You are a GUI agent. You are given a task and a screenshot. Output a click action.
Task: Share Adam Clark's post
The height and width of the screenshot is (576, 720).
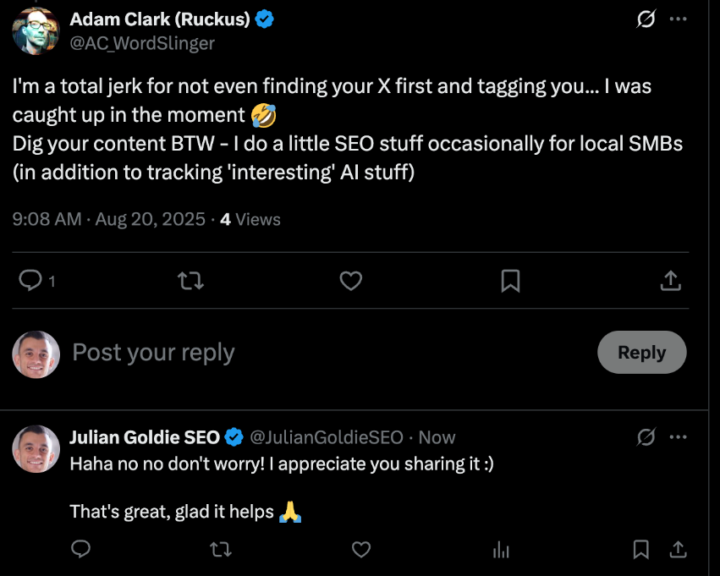(671, 281)
